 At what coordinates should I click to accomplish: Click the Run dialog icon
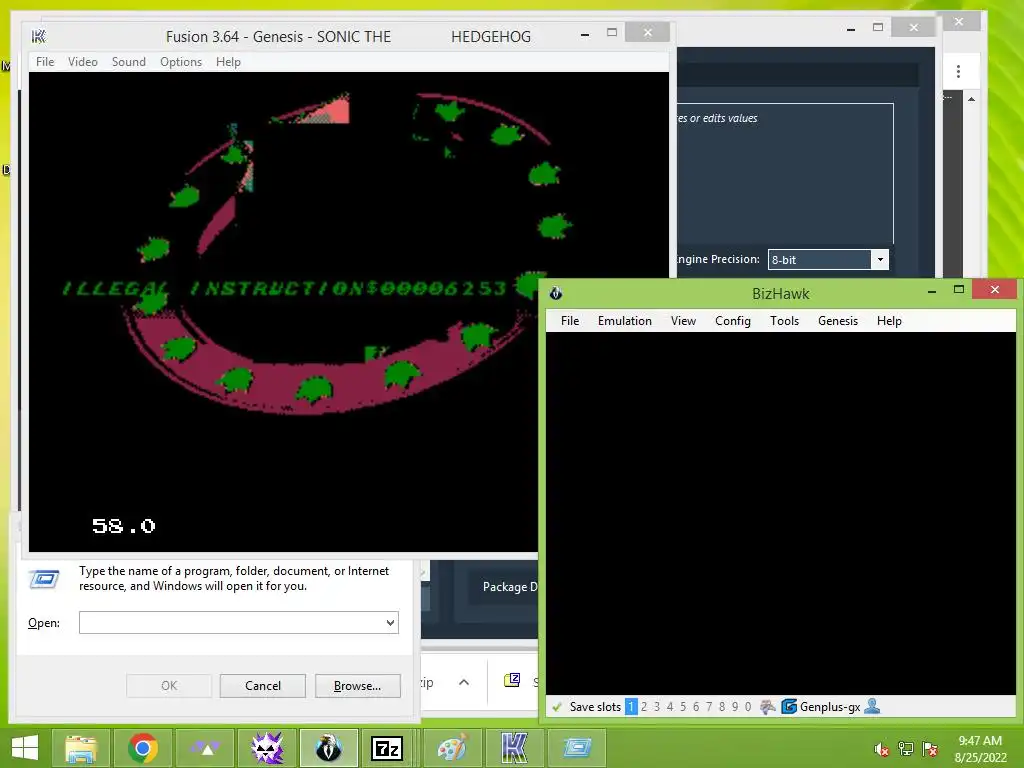[44, 579]
